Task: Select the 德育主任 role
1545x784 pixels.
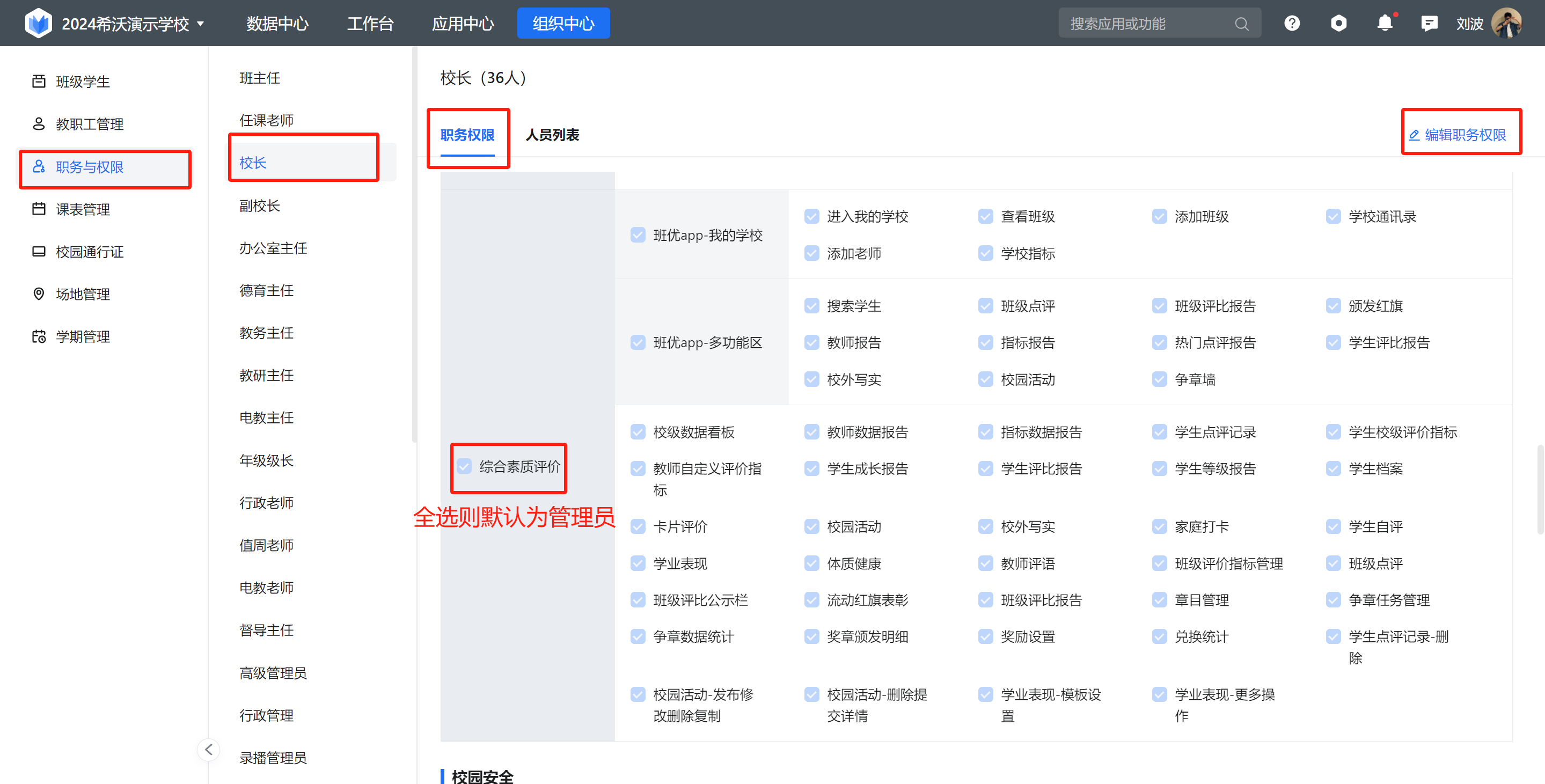Action: 266,290
